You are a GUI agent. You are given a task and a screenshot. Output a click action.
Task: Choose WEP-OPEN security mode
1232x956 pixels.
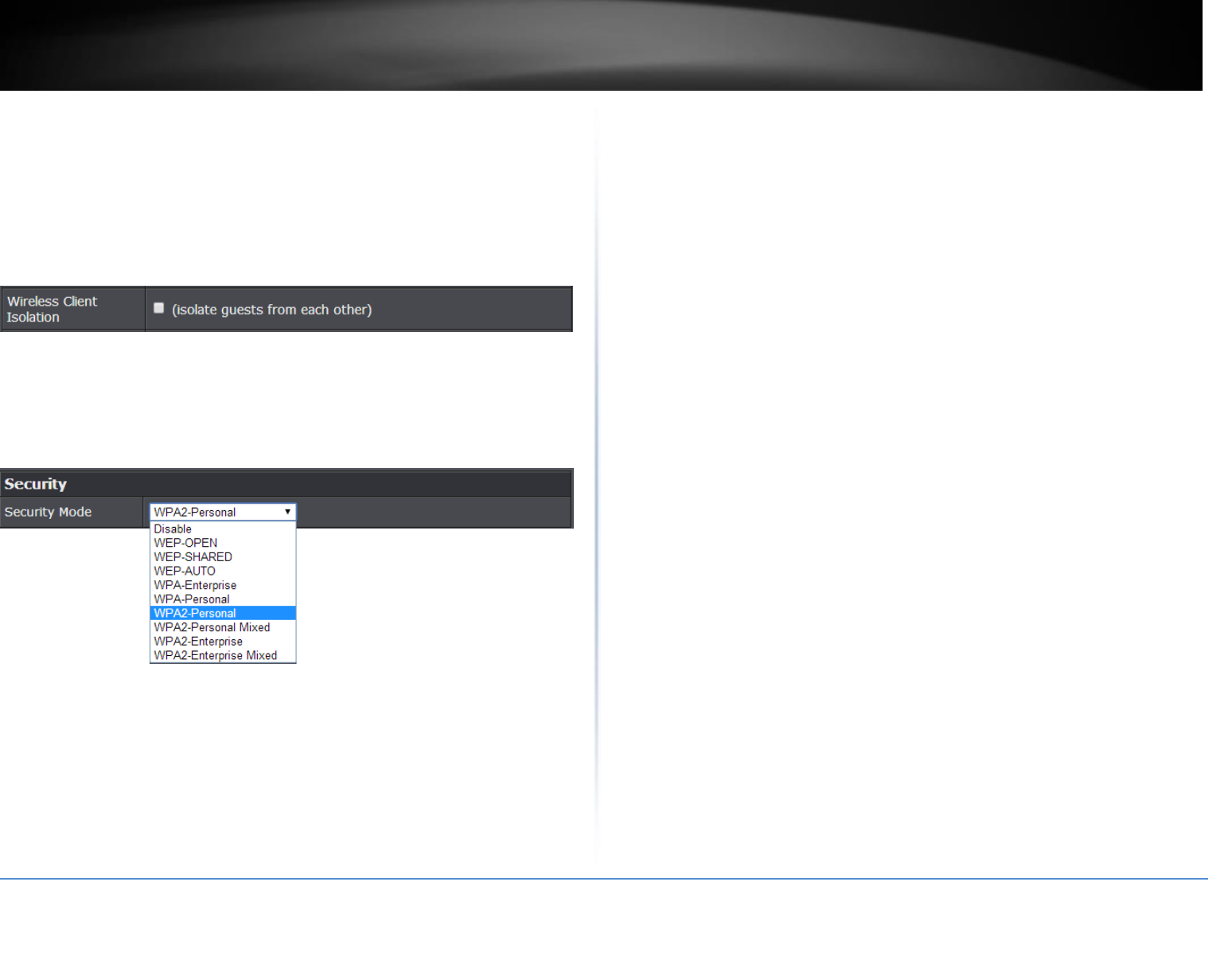pos(223,543)
